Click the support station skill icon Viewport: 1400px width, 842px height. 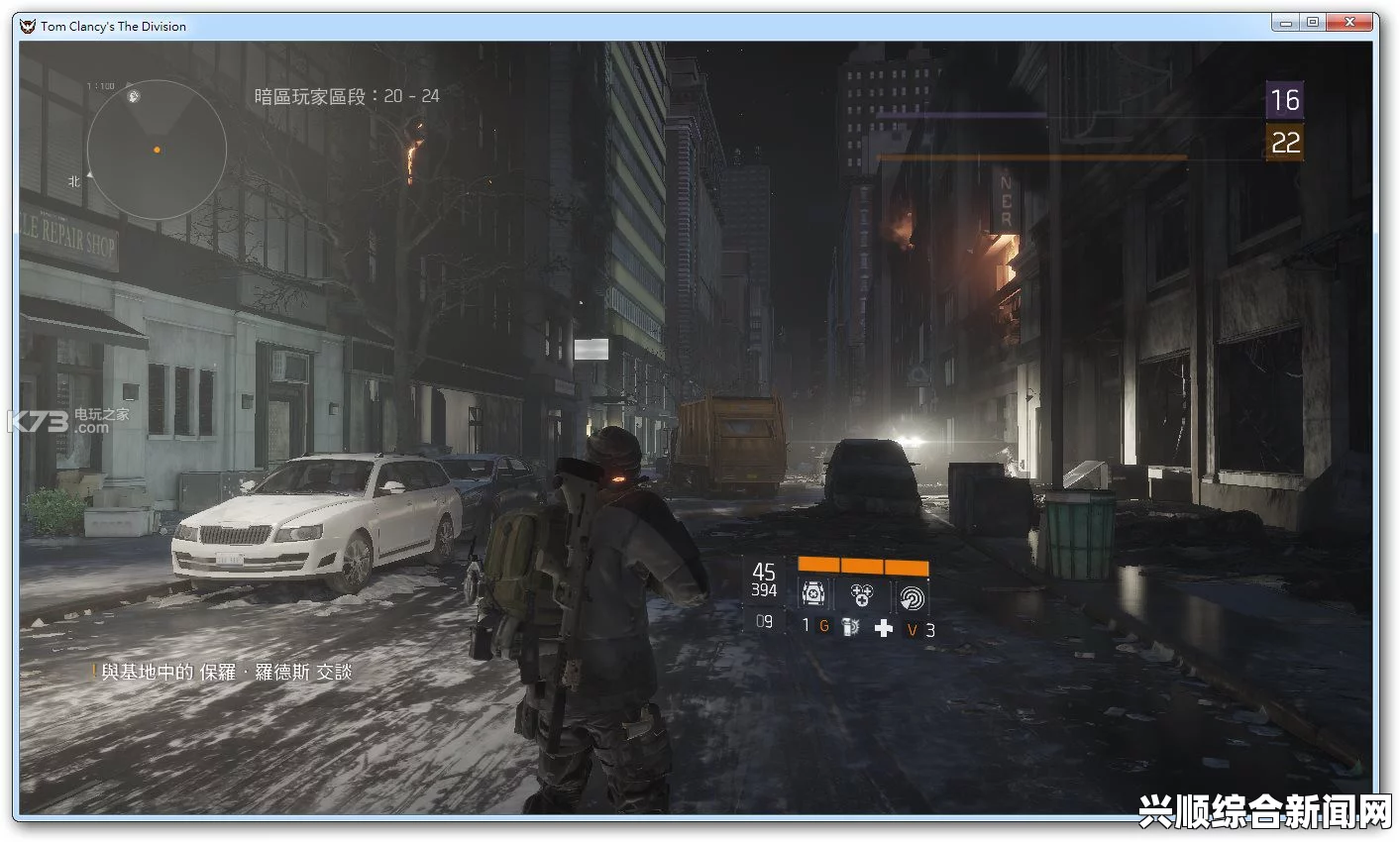click(x=813, y=594)
